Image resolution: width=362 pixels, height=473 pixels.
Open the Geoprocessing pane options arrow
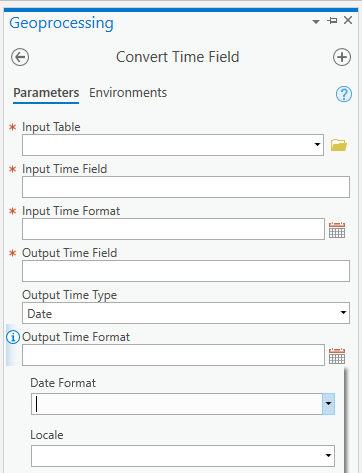click(316, 22)
